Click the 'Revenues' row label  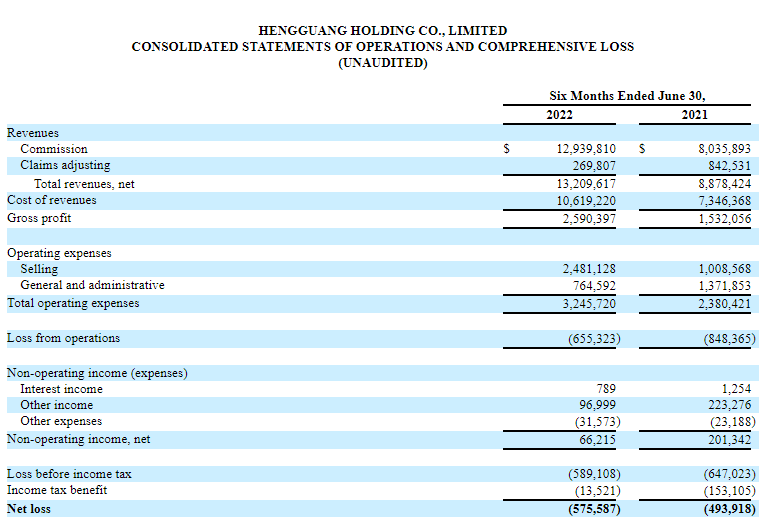[33, 133]
